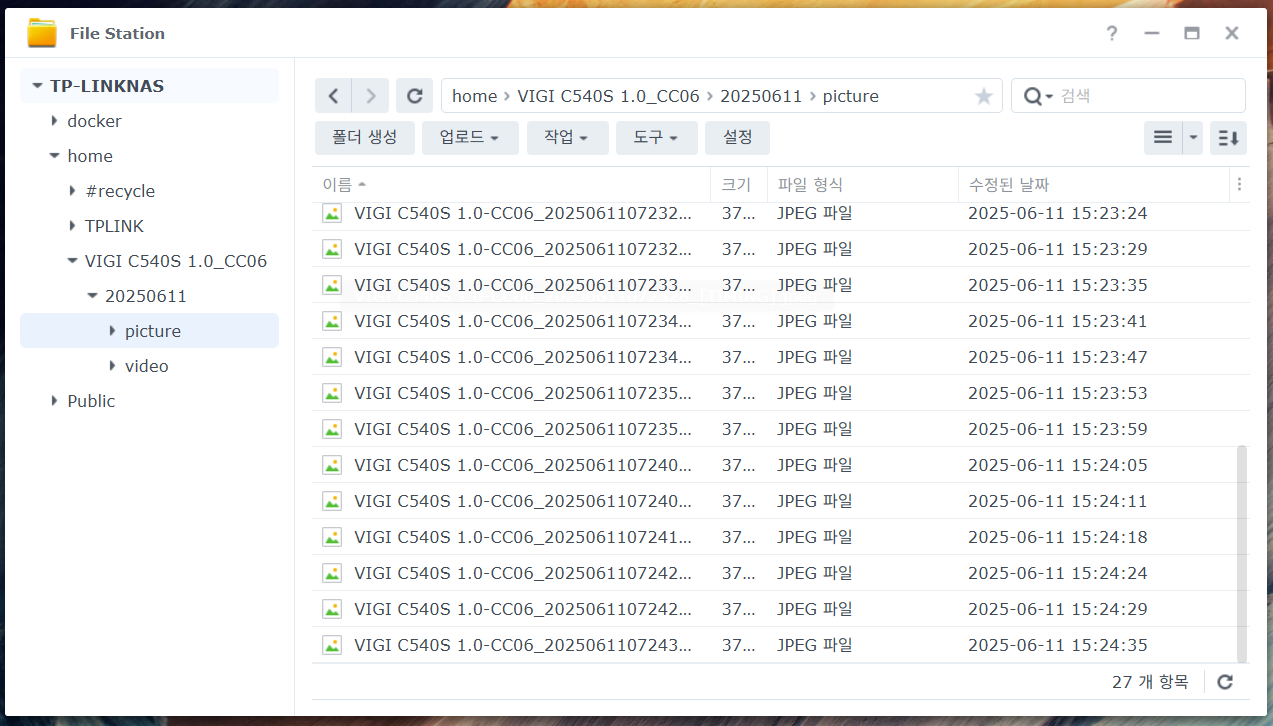Click the File Station folder logo
The image size is (1273, 726).
coord(42,33)
